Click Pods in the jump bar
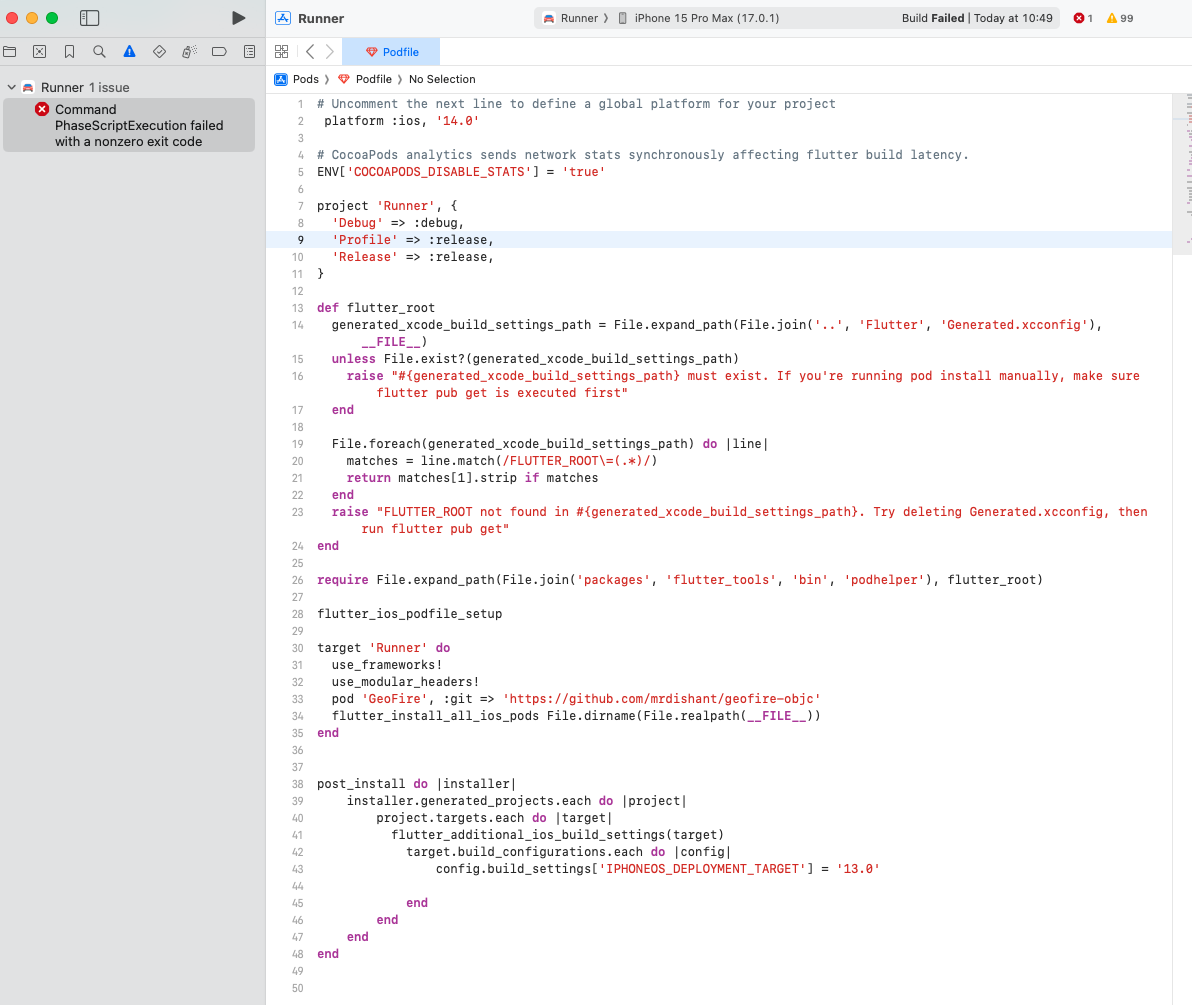The width and height of the screenshot is (1192, 1005). coord(305,79)
